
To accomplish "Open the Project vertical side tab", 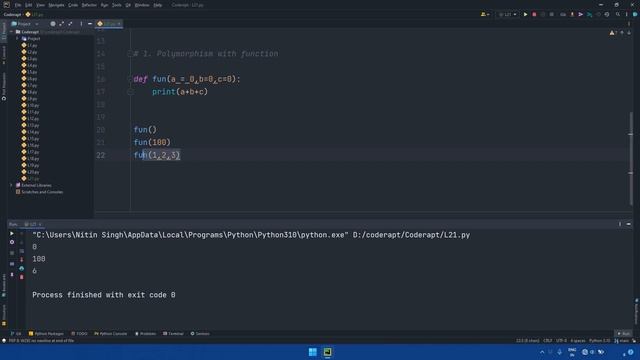I will 4,31.
